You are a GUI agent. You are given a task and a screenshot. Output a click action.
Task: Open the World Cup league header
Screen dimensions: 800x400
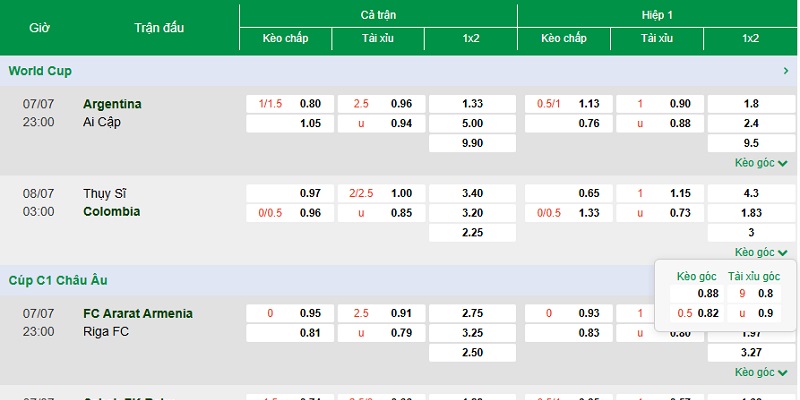[40, 71]
